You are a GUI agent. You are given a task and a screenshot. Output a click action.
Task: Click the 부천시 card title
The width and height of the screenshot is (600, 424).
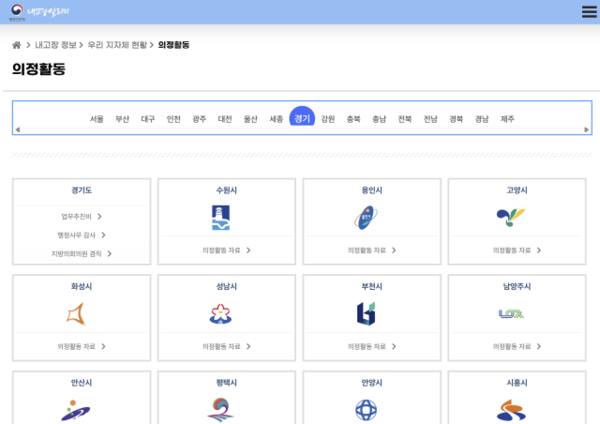point(372,286)
